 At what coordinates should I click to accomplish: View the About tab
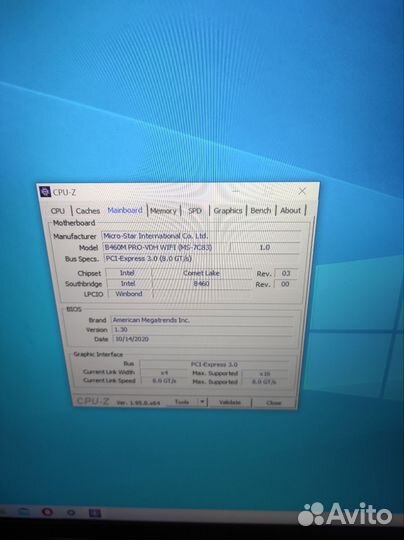coord(290,210)
